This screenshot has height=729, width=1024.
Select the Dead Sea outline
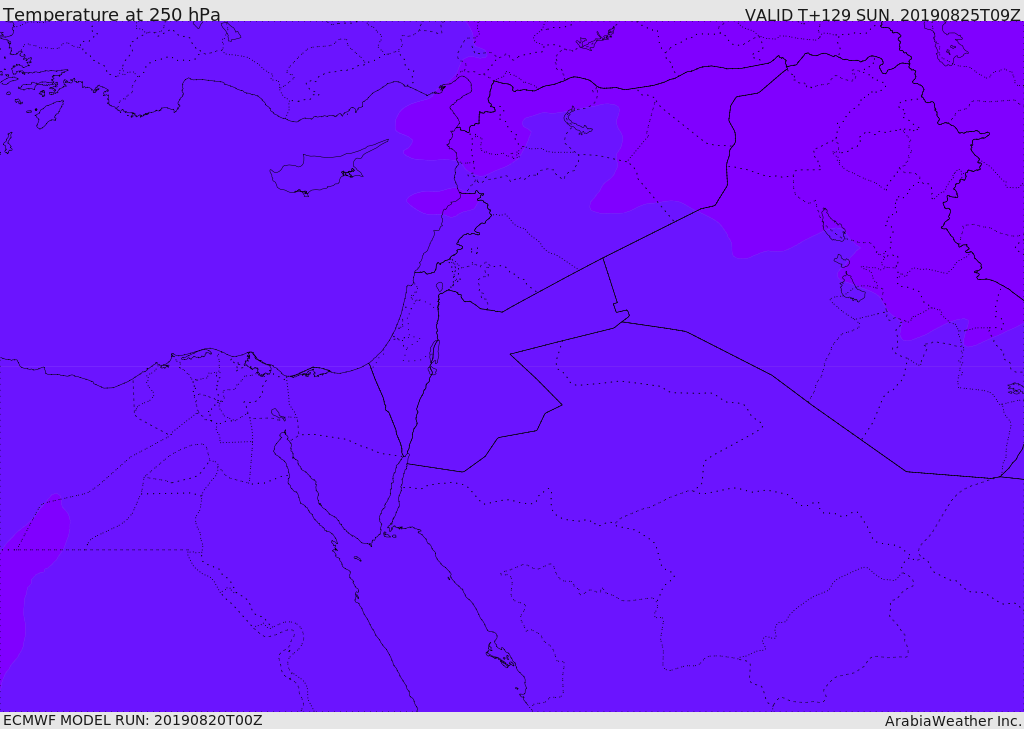tap(433, 357)
